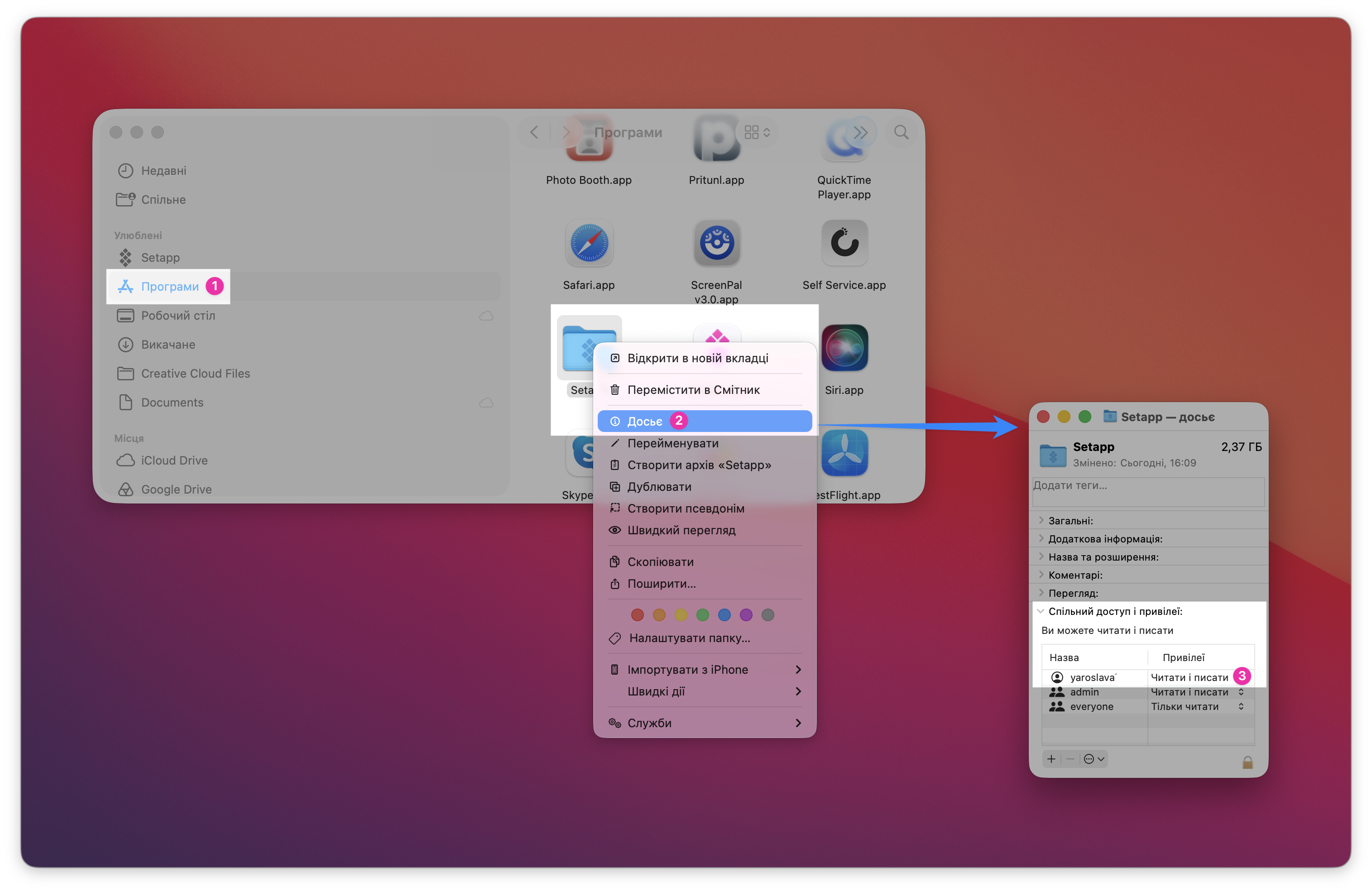Apply the orange tag color

click(659, 614)
